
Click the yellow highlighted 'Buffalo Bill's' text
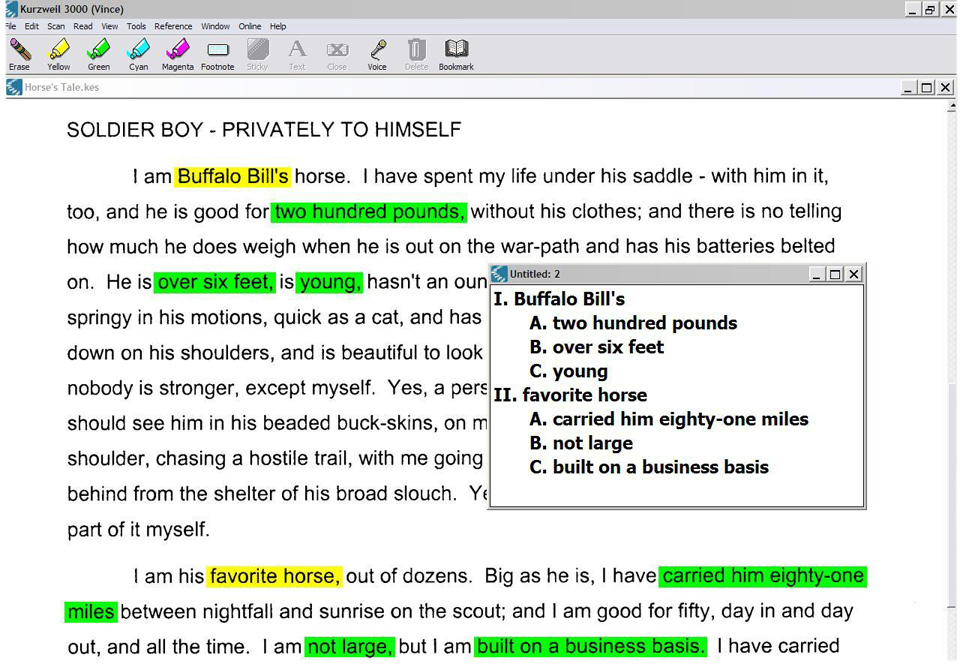233,176
